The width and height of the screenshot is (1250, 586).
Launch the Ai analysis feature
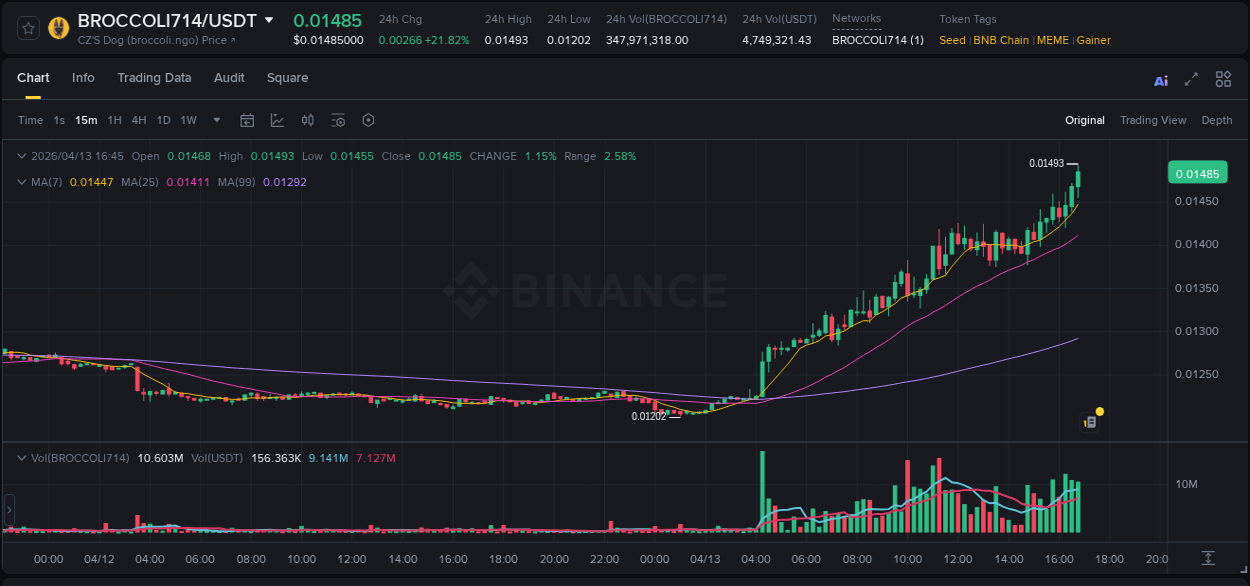click(x=1161, y=79)
